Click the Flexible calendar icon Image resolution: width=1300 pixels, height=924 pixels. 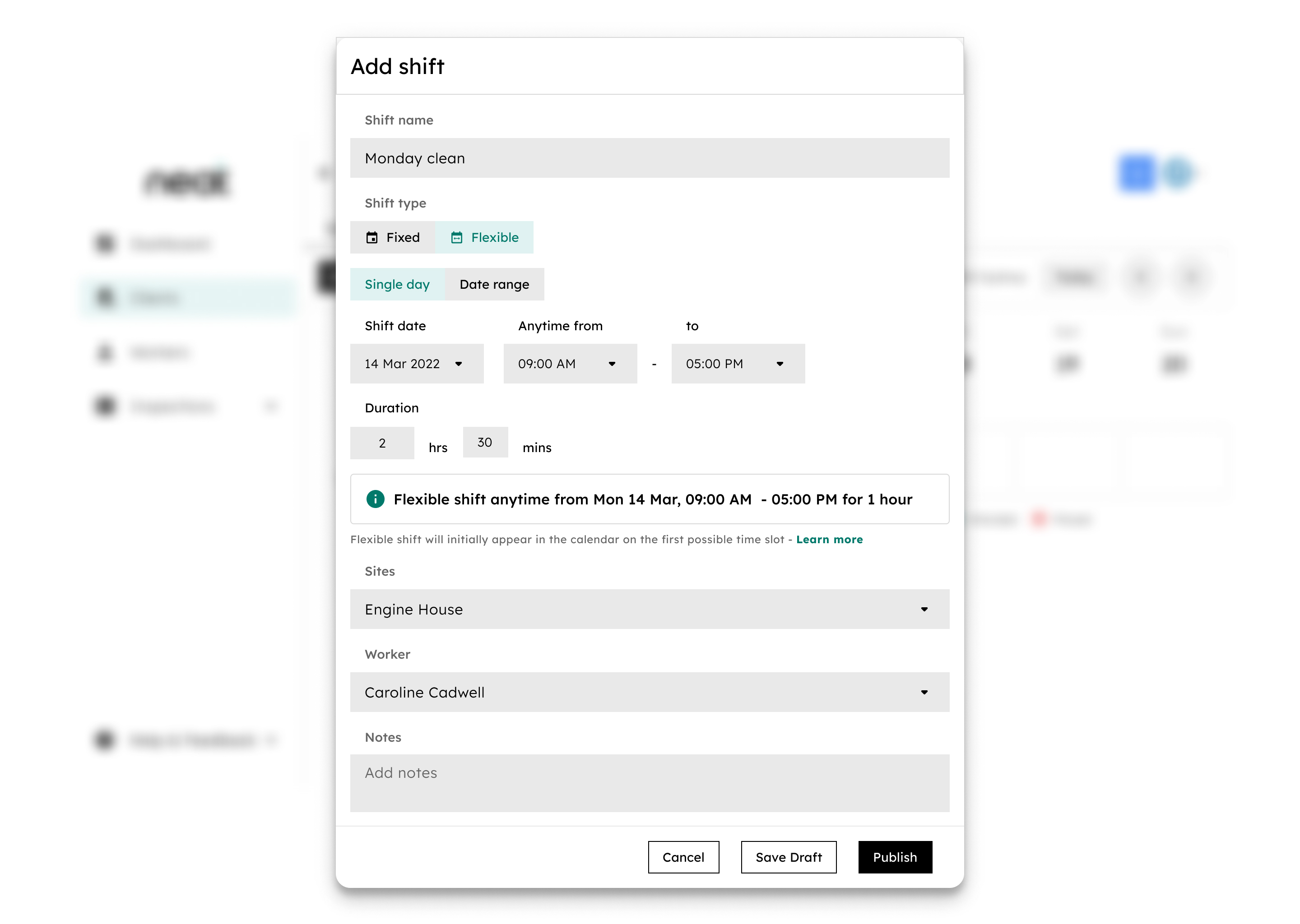click(456, 237)
